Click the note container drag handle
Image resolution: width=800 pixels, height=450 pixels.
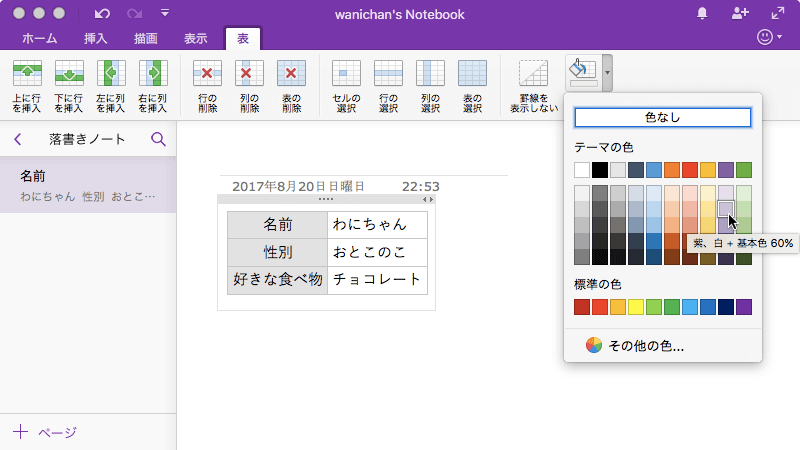pos(326,199)
